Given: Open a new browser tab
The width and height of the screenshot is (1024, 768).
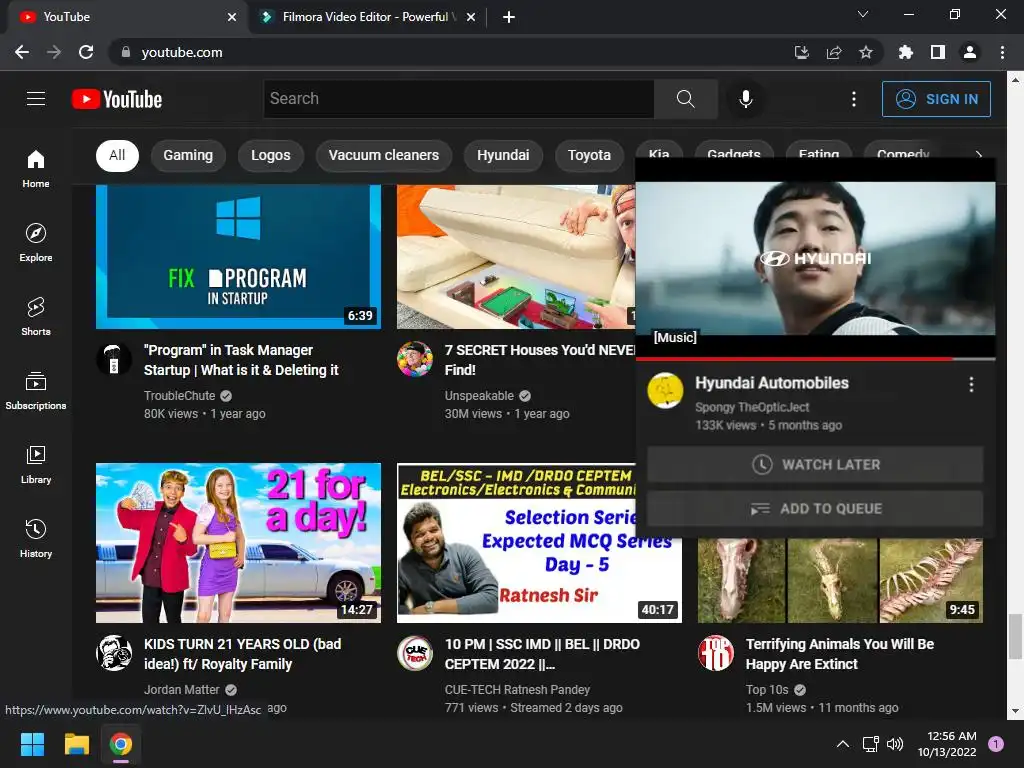Looking at the screenshot, I should [509, 17].
